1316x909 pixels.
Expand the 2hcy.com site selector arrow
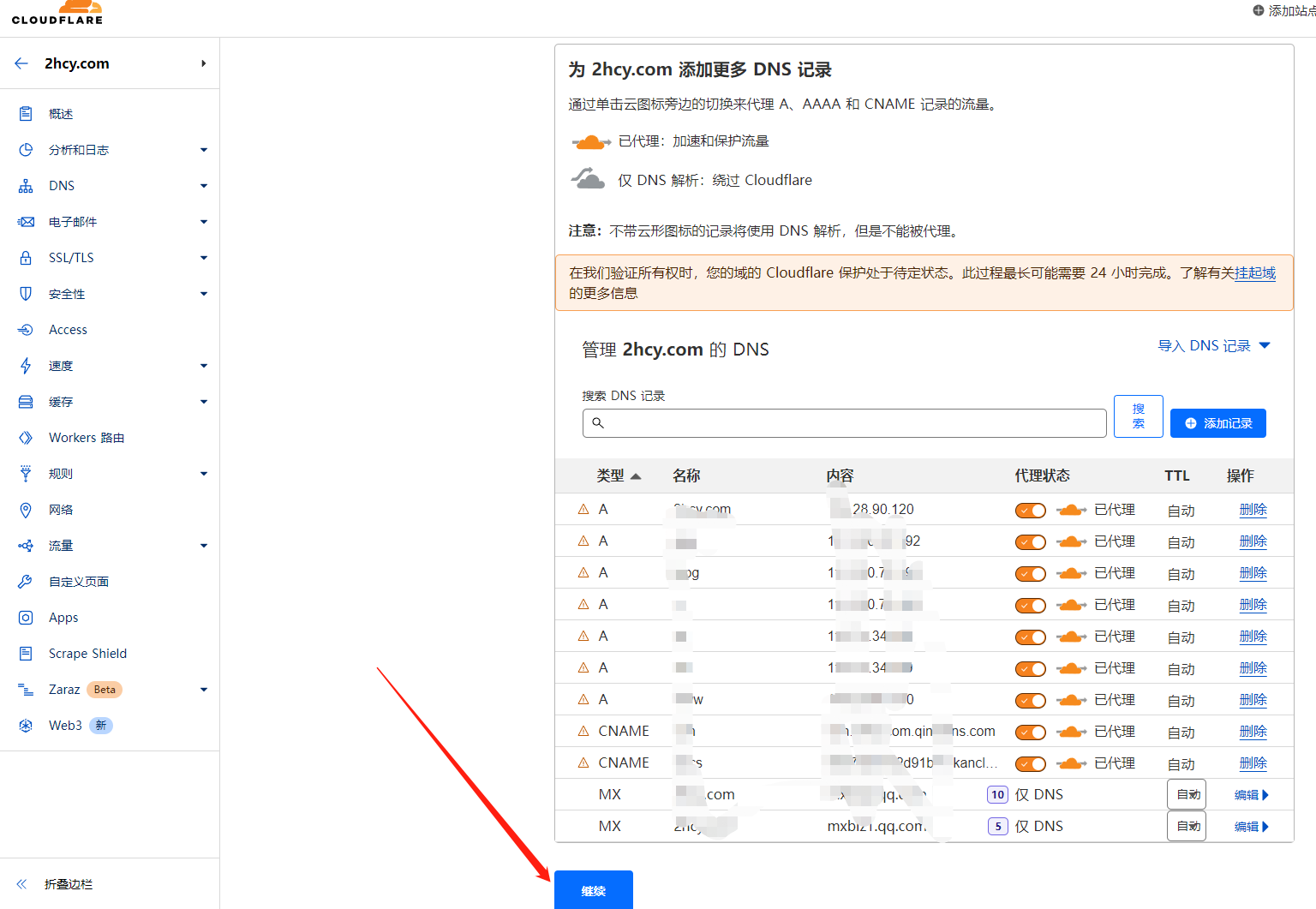click(x=204, y=63)
